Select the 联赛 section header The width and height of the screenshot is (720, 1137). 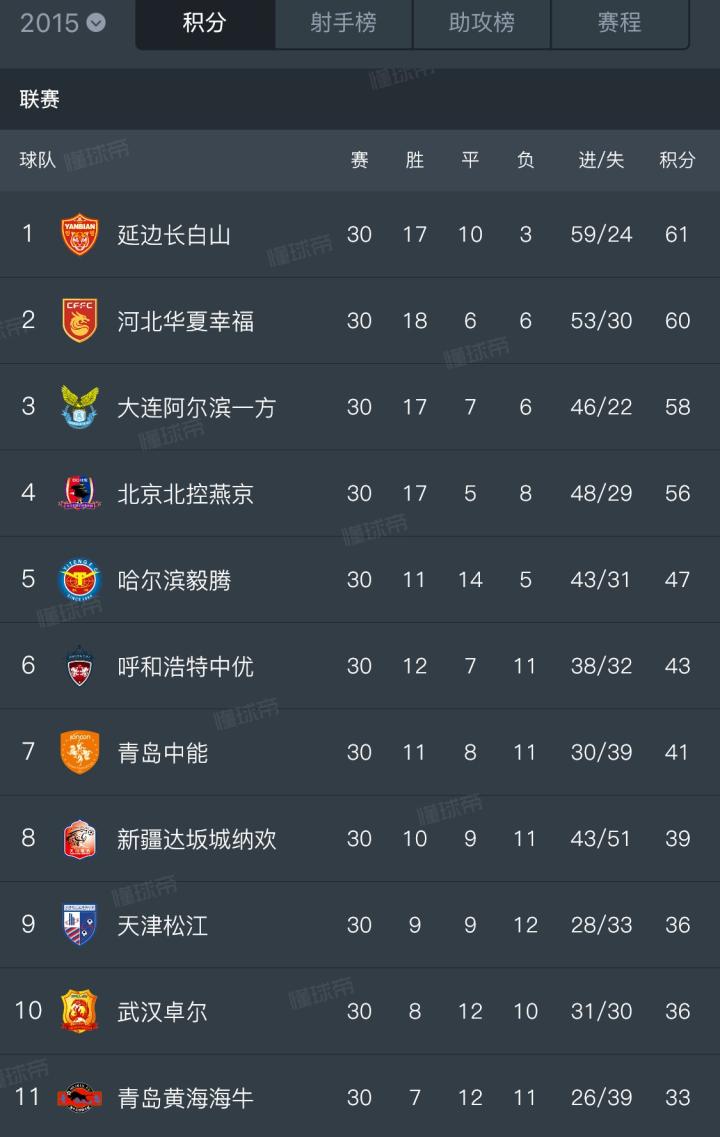40,99
